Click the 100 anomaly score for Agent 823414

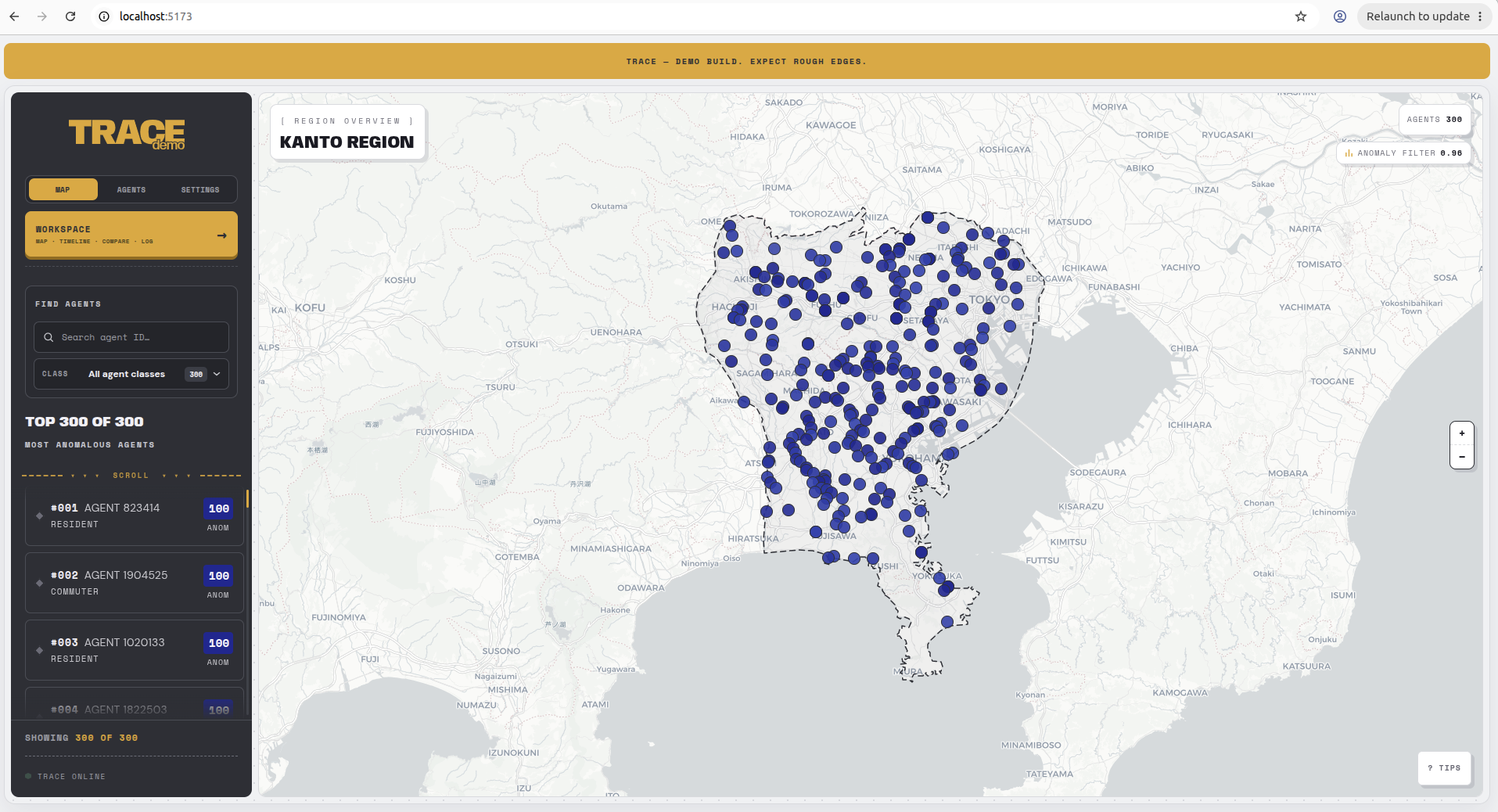click(x=219, y=508)
